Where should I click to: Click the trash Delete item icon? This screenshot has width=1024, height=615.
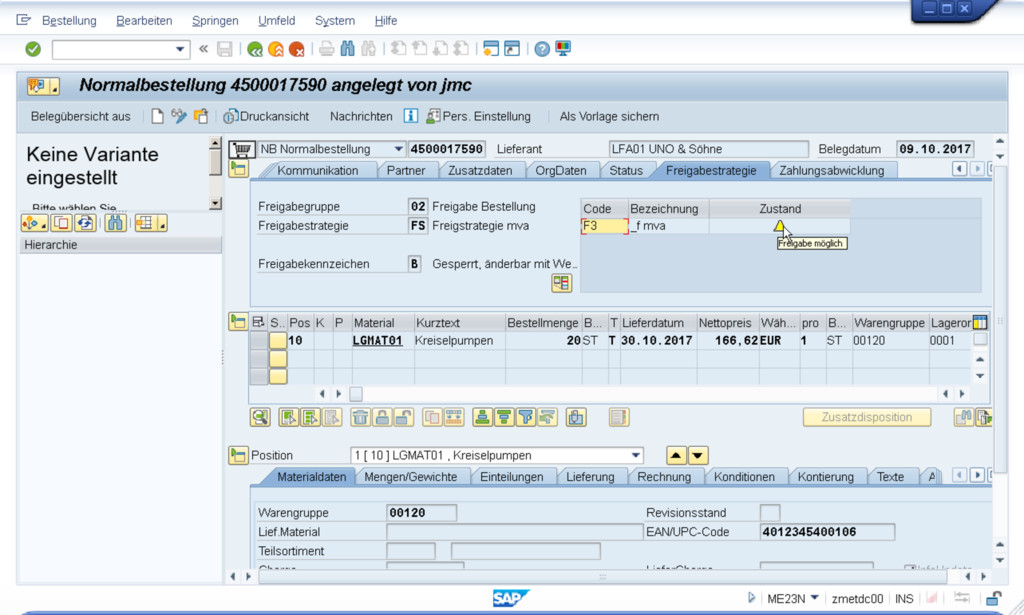[360, 417]
